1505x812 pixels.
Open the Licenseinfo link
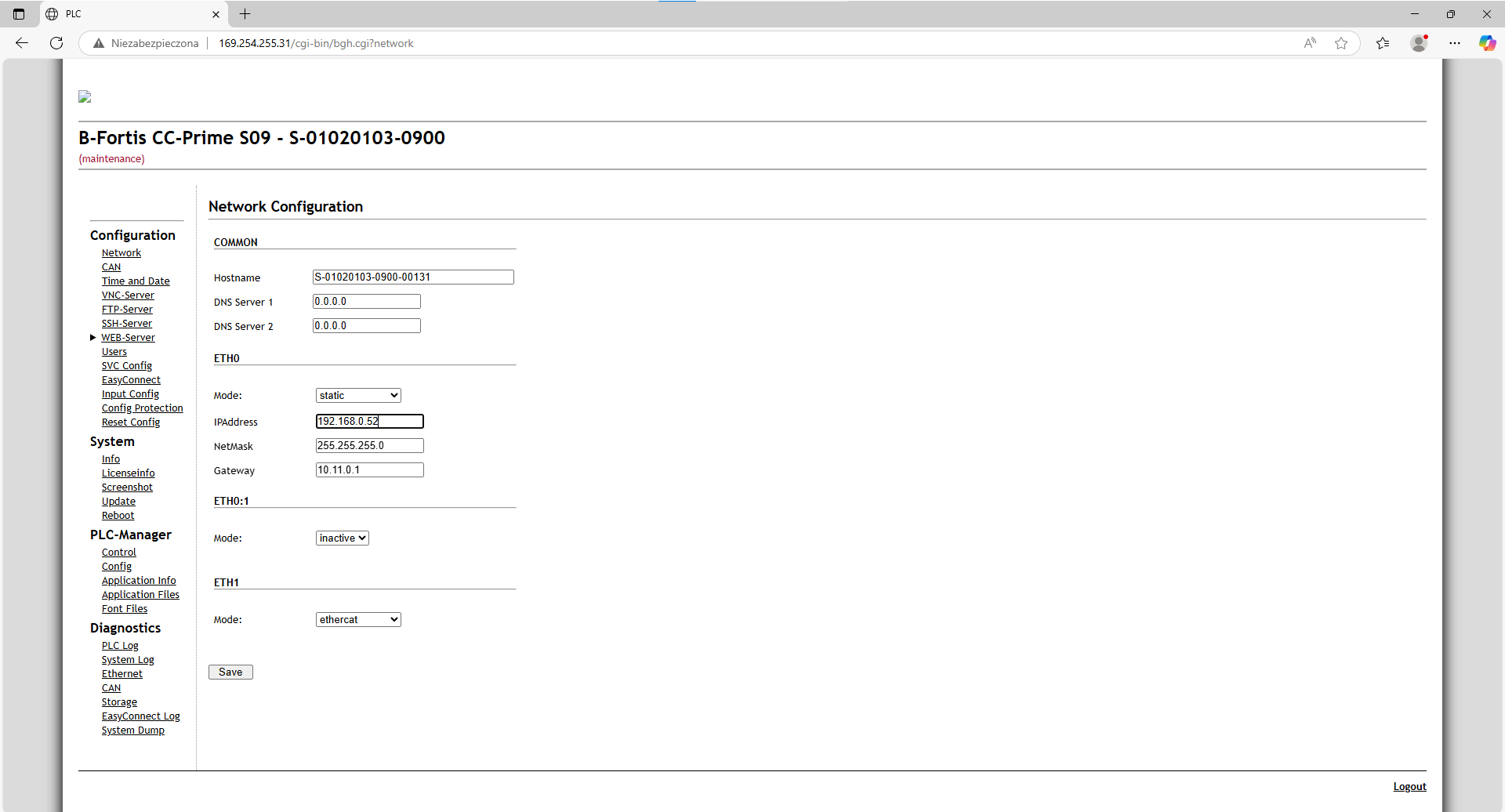pyautogui.click(x=129, y=473)
